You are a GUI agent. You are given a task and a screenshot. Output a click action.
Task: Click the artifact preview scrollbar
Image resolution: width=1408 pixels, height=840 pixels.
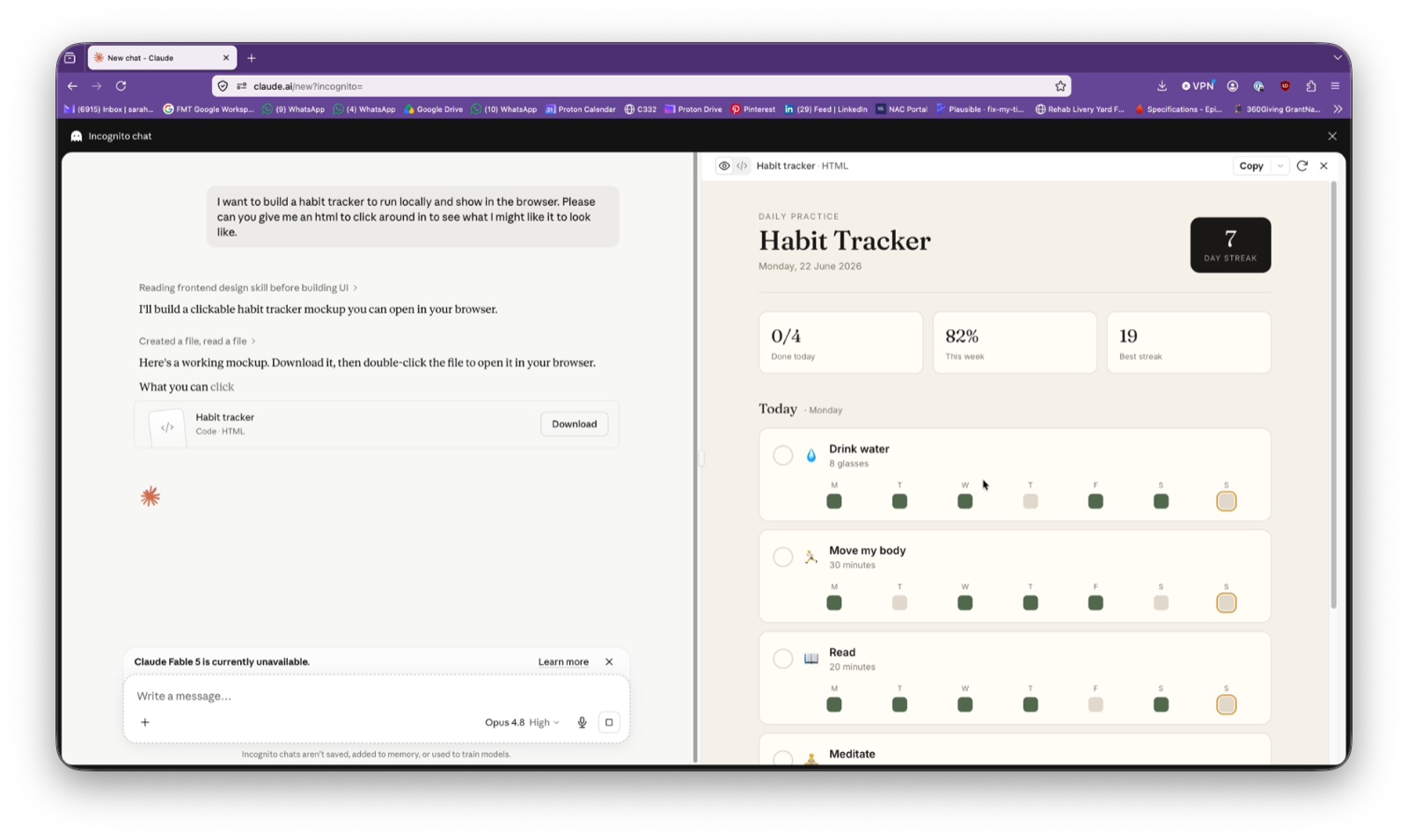[1333, 396]
